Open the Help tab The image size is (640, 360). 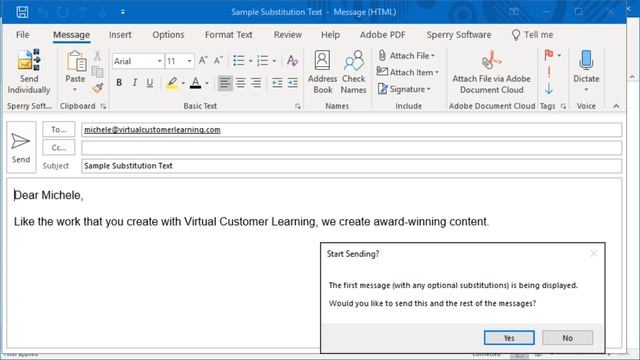[x=330, y=35]
